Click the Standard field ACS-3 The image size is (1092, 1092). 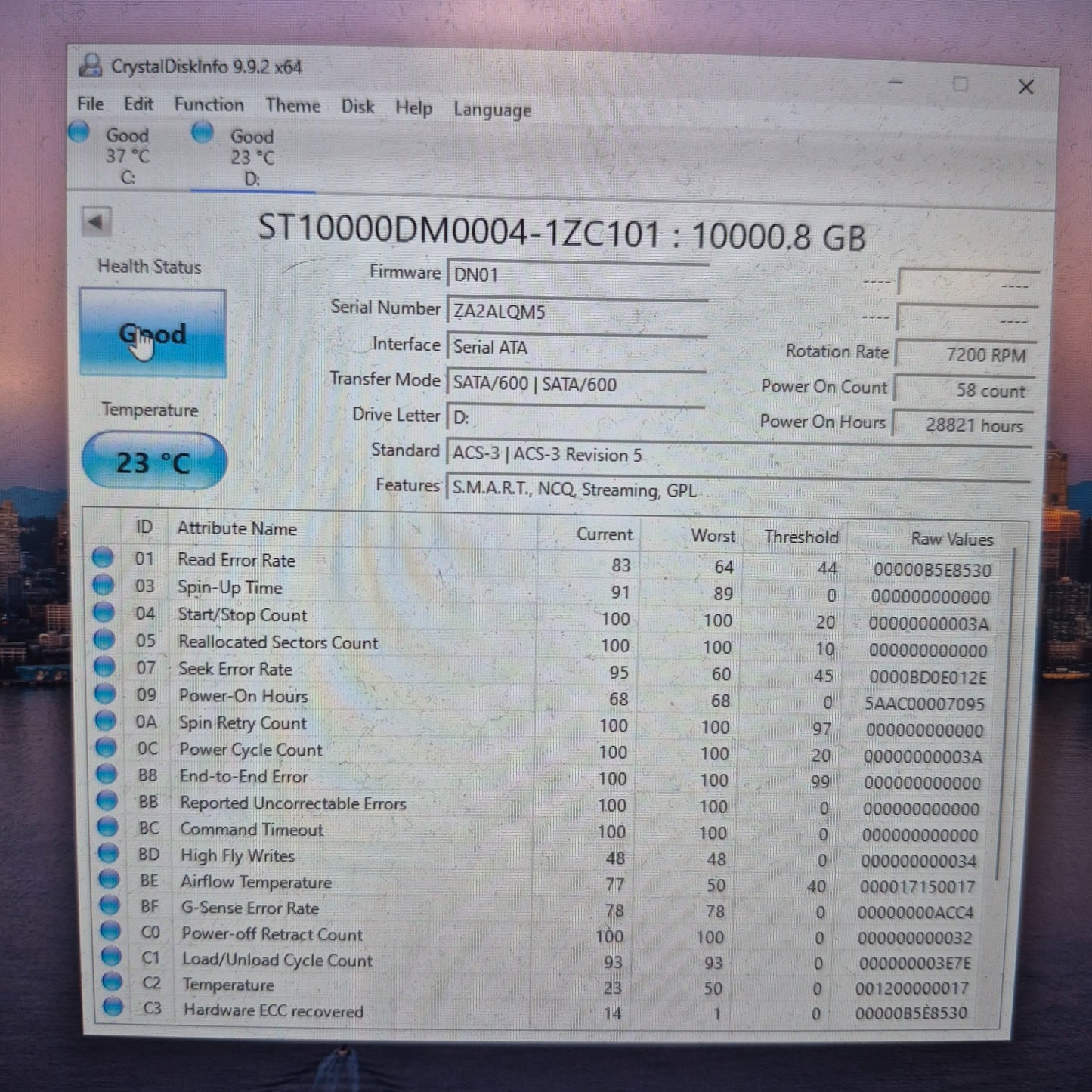point(739,454)
